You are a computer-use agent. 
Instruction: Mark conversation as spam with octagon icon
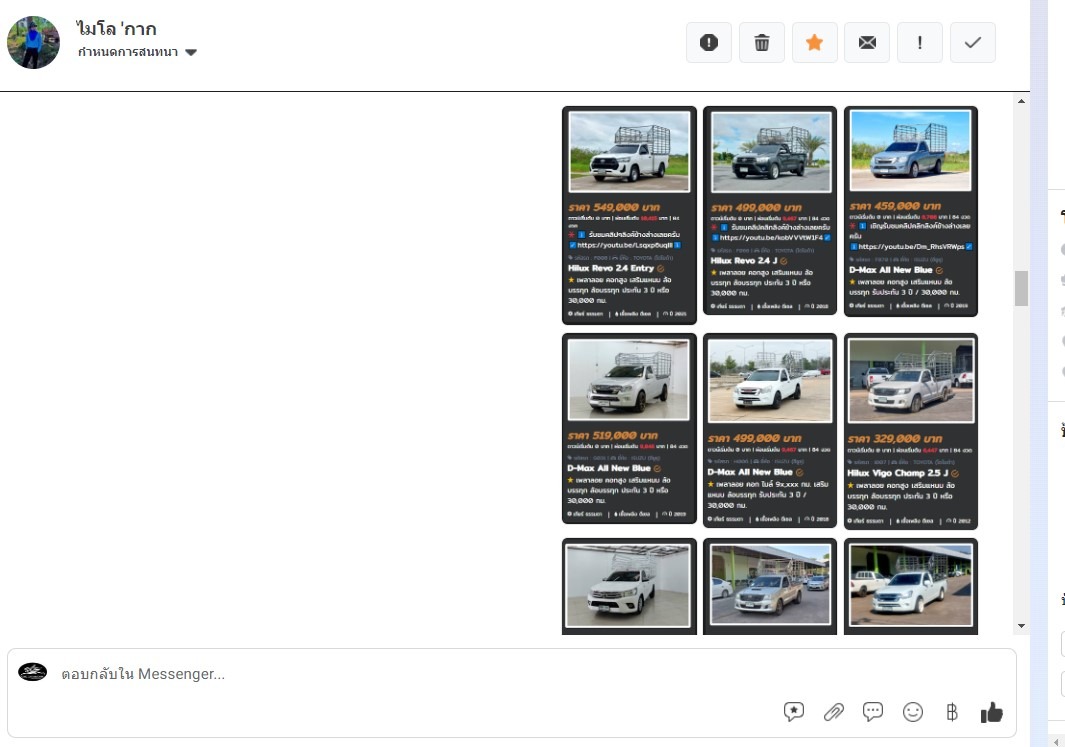tap(709, 43)
